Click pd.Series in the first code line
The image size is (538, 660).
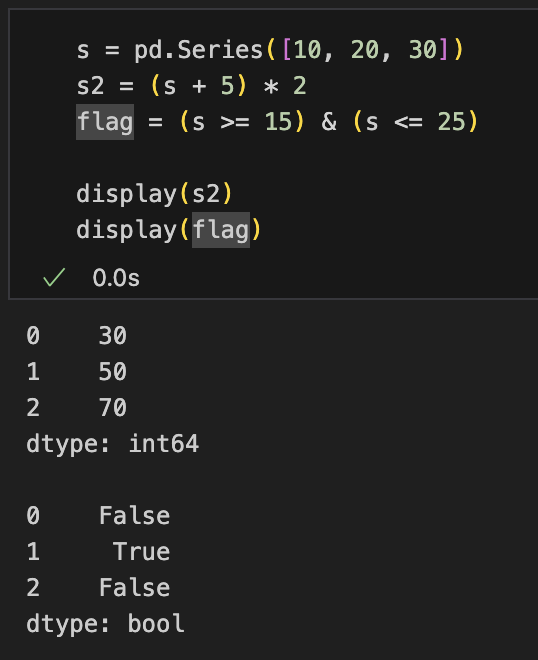point(199,50)
